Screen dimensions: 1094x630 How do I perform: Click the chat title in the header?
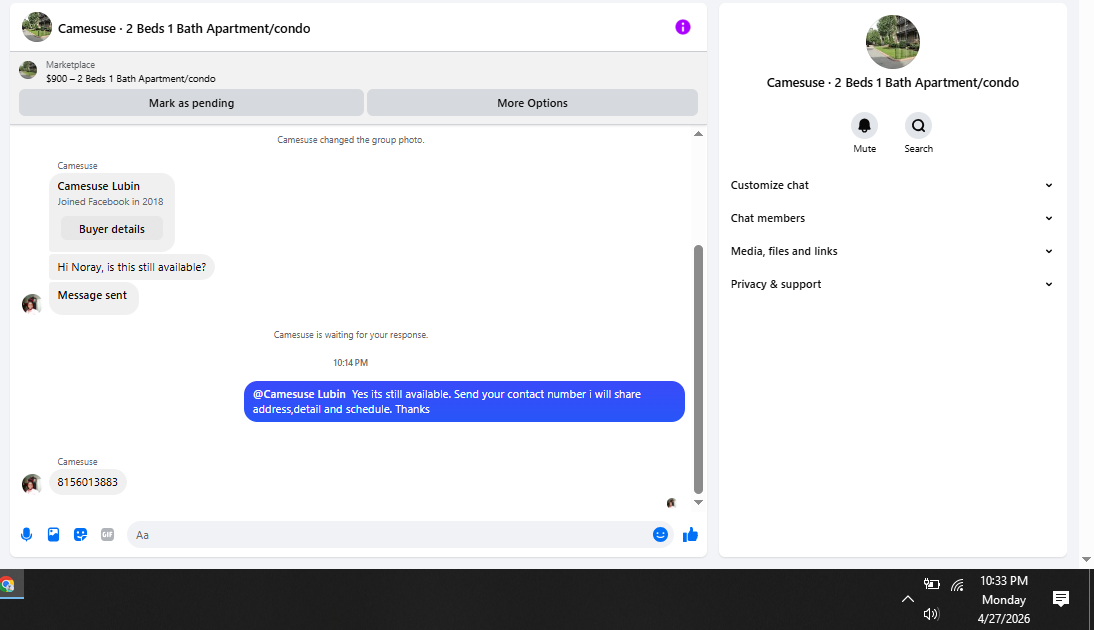click(184, 29)
